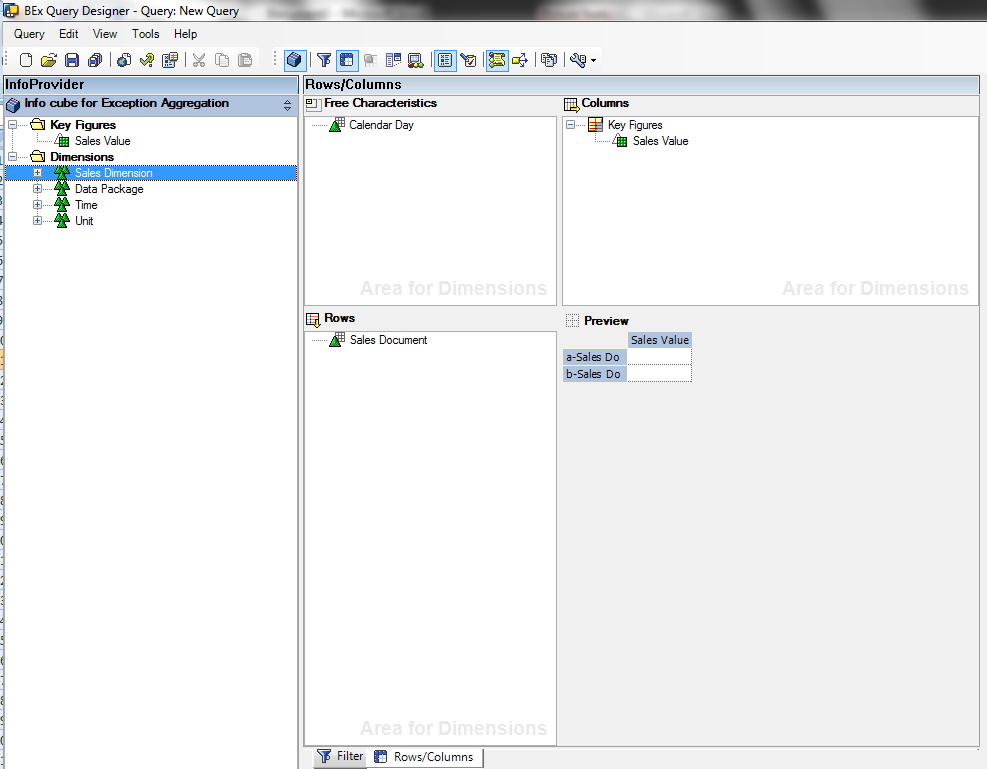Switch to the Rows/Columns bottom tab
The width and height of the screenshot is (987, 769).
pos(424,756)
